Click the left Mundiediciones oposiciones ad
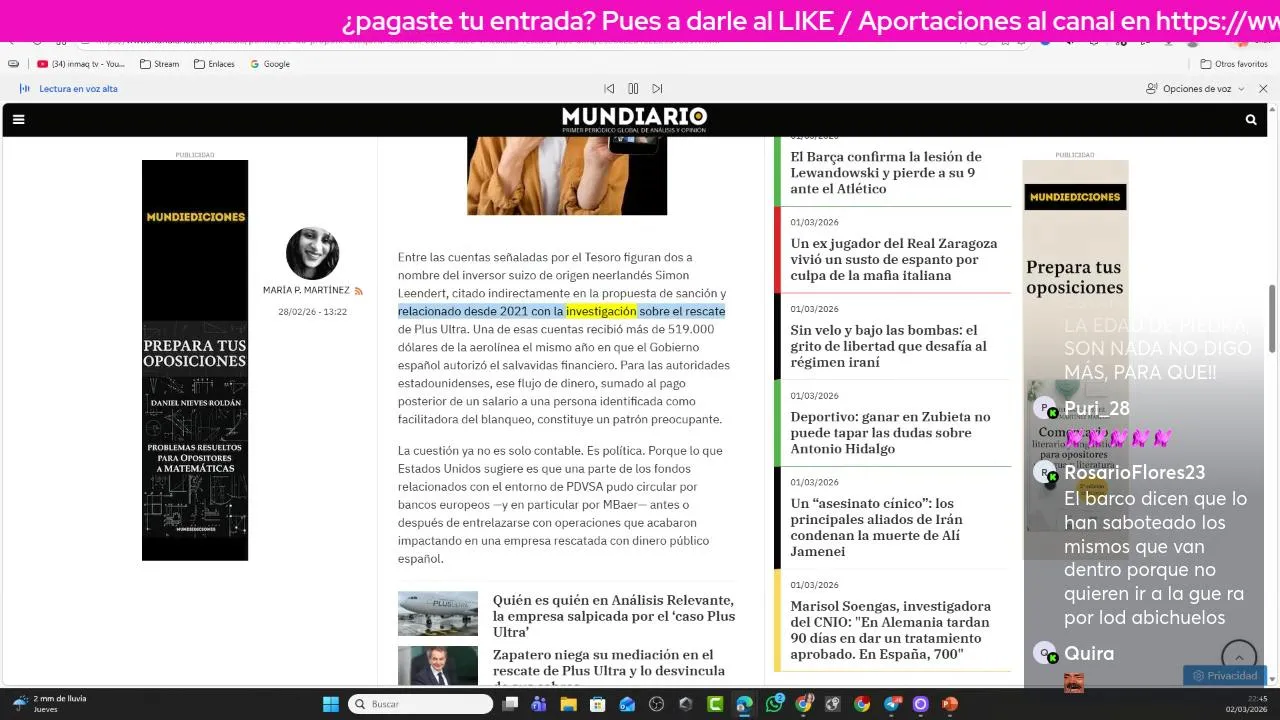Viewport: 1280px width, 720px height. click(195, 360)
